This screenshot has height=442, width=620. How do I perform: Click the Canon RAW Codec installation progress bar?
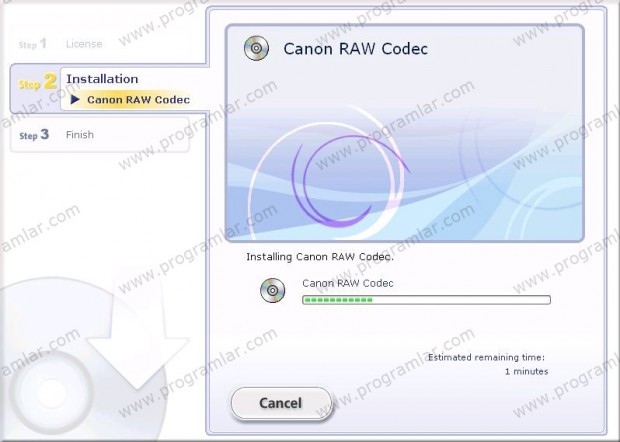426,300
